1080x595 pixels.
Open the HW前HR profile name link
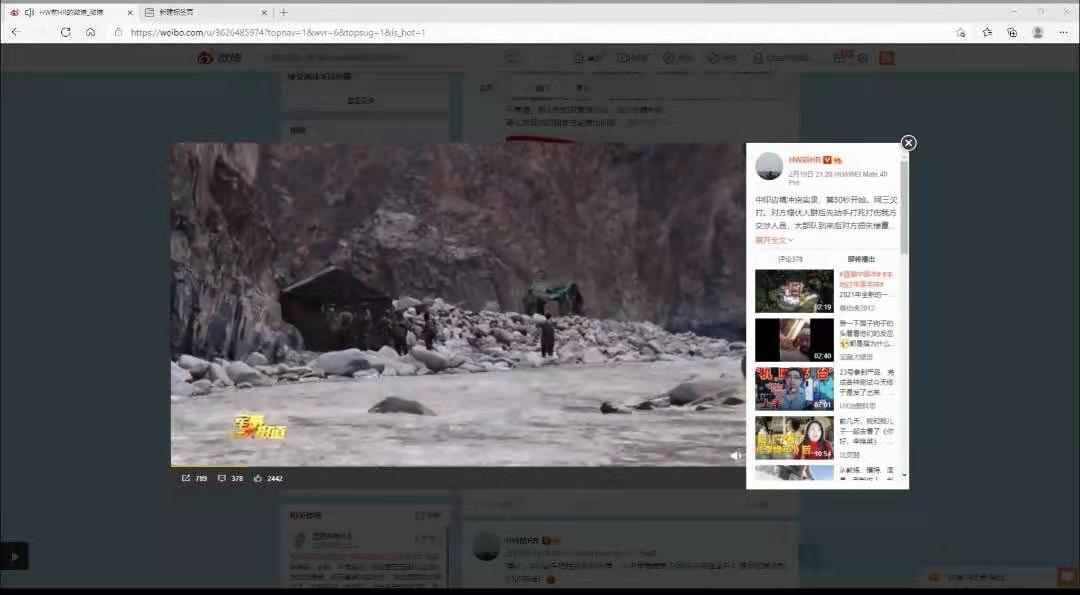click(804, 160)
